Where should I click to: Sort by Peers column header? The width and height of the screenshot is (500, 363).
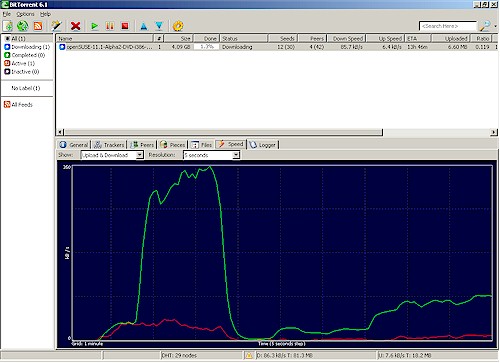pyautogui.click(x=312, y=38)
